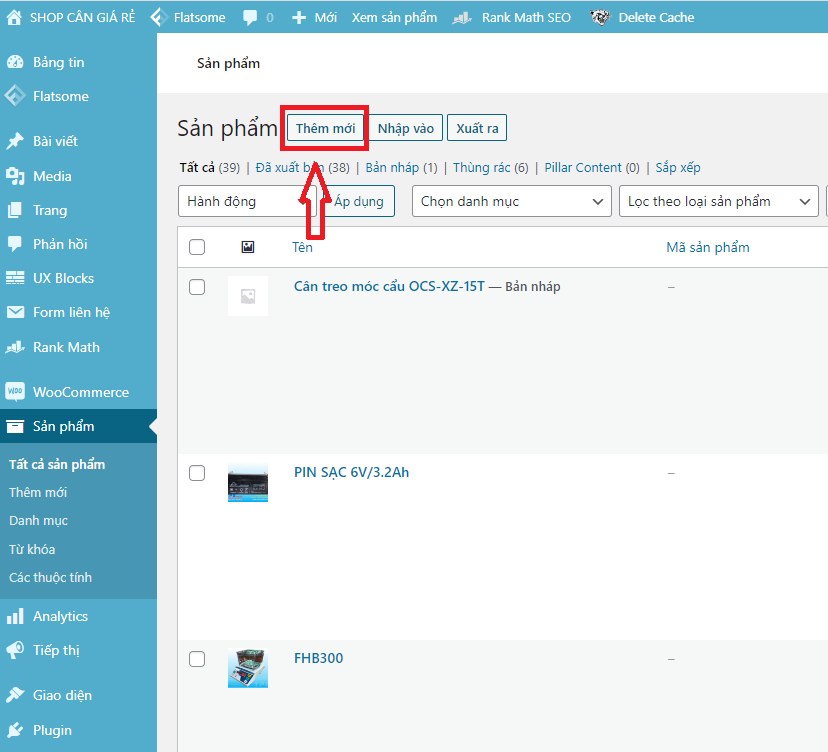Open Danh mục in the Sản phẩm submenu
The image size is (828, 752).
38,520
